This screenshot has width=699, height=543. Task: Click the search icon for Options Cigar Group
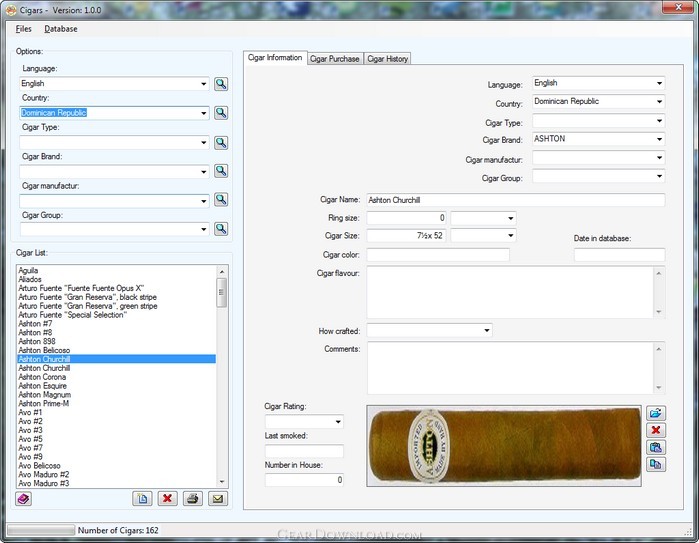(x=221, y=229)
